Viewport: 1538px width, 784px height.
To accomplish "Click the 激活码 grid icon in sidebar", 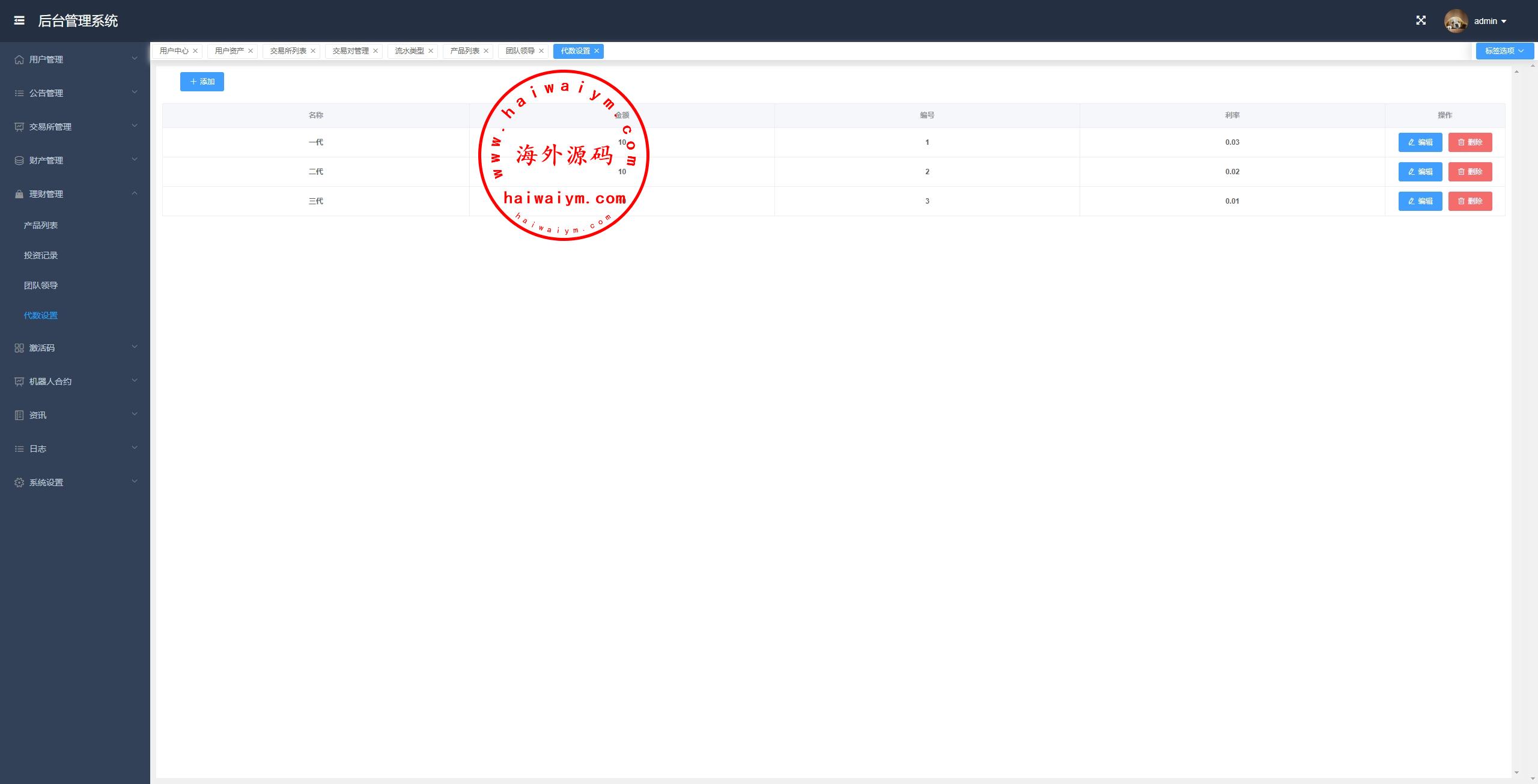I will coord(19,348).
